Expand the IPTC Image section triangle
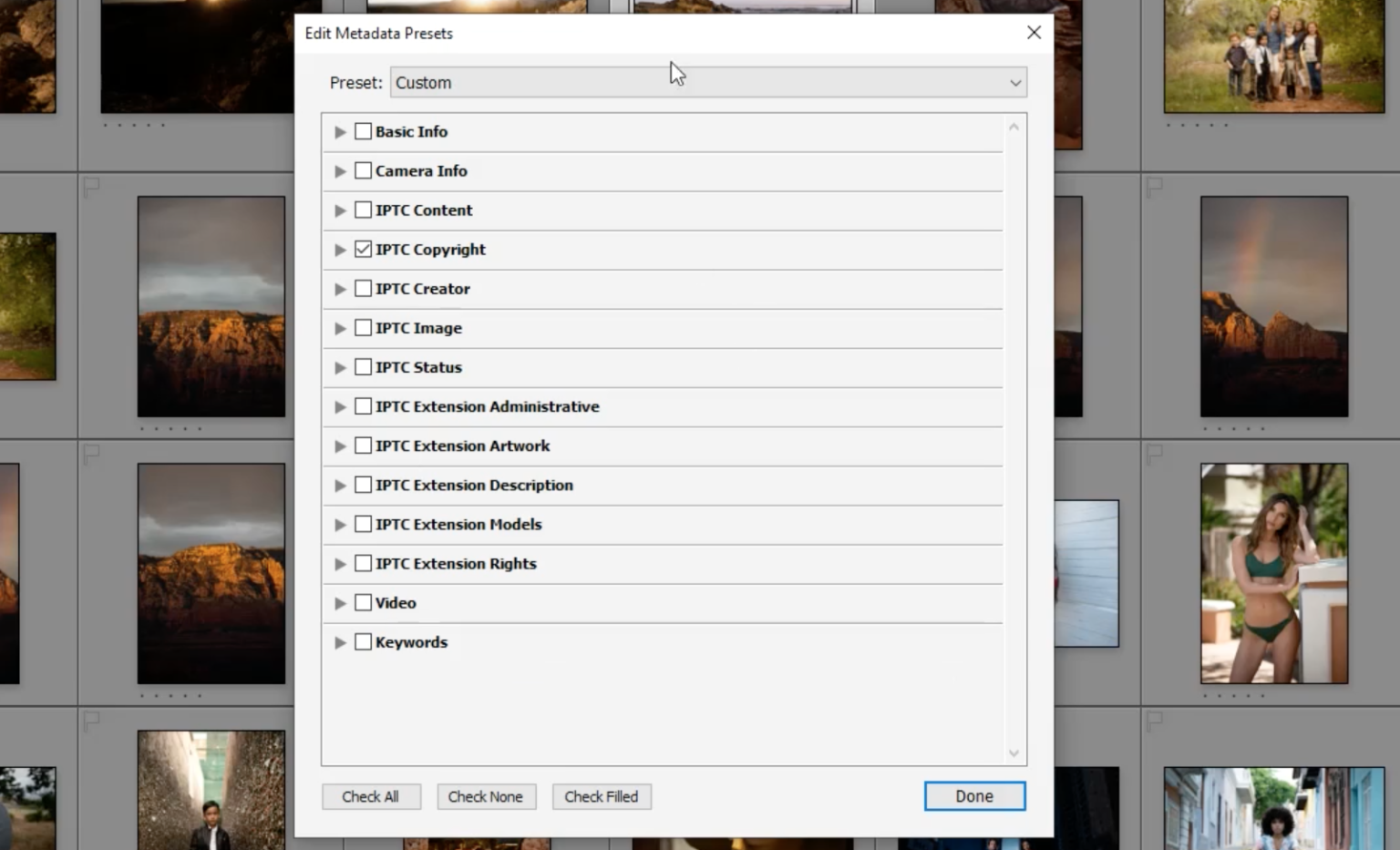 click(340, 328)
